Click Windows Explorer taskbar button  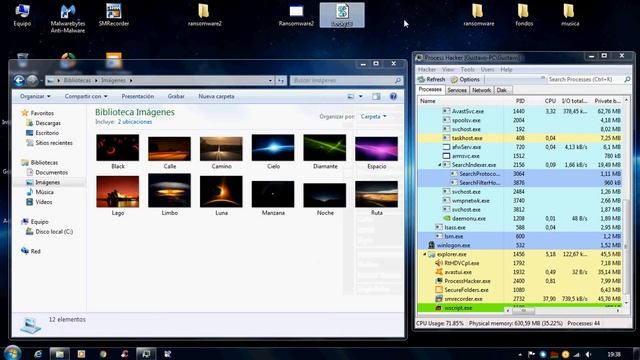click(60, 354)
